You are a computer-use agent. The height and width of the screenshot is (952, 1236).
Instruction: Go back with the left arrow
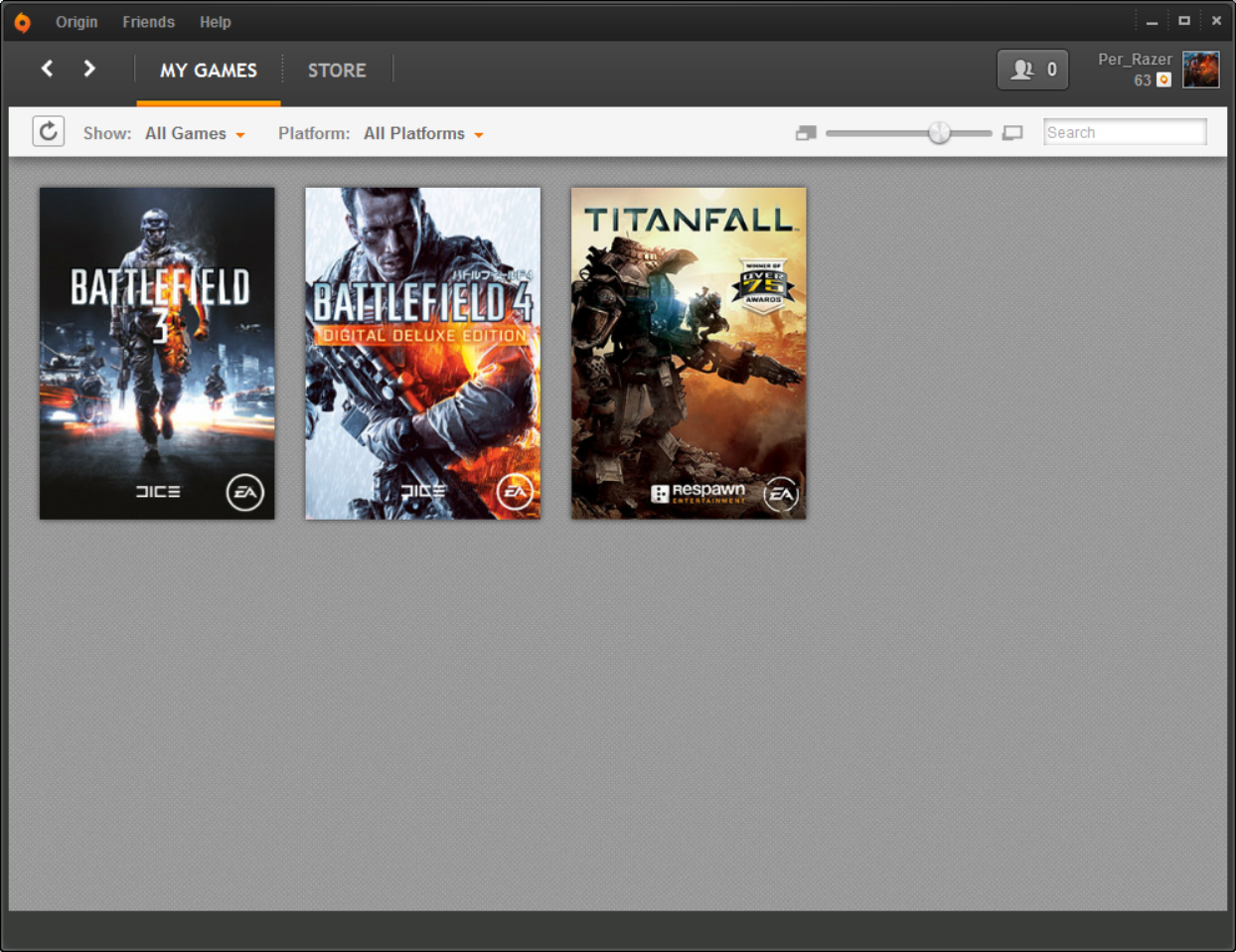click(x=47, y=69)
